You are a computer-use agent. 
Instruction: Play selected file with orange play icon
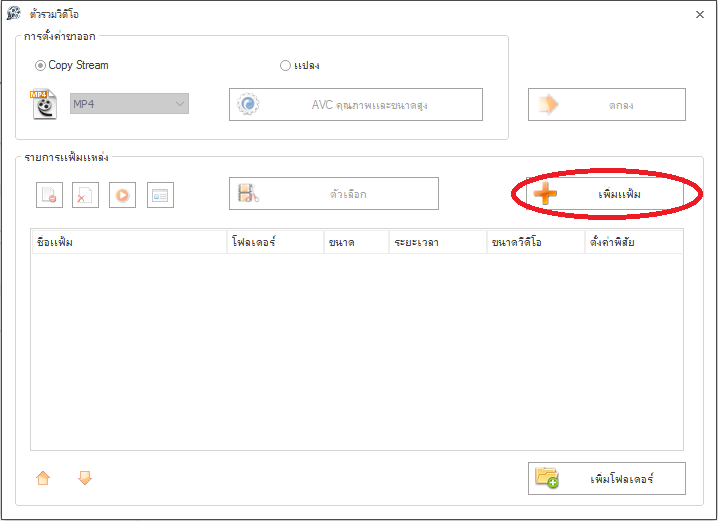[x=122, y=195]
